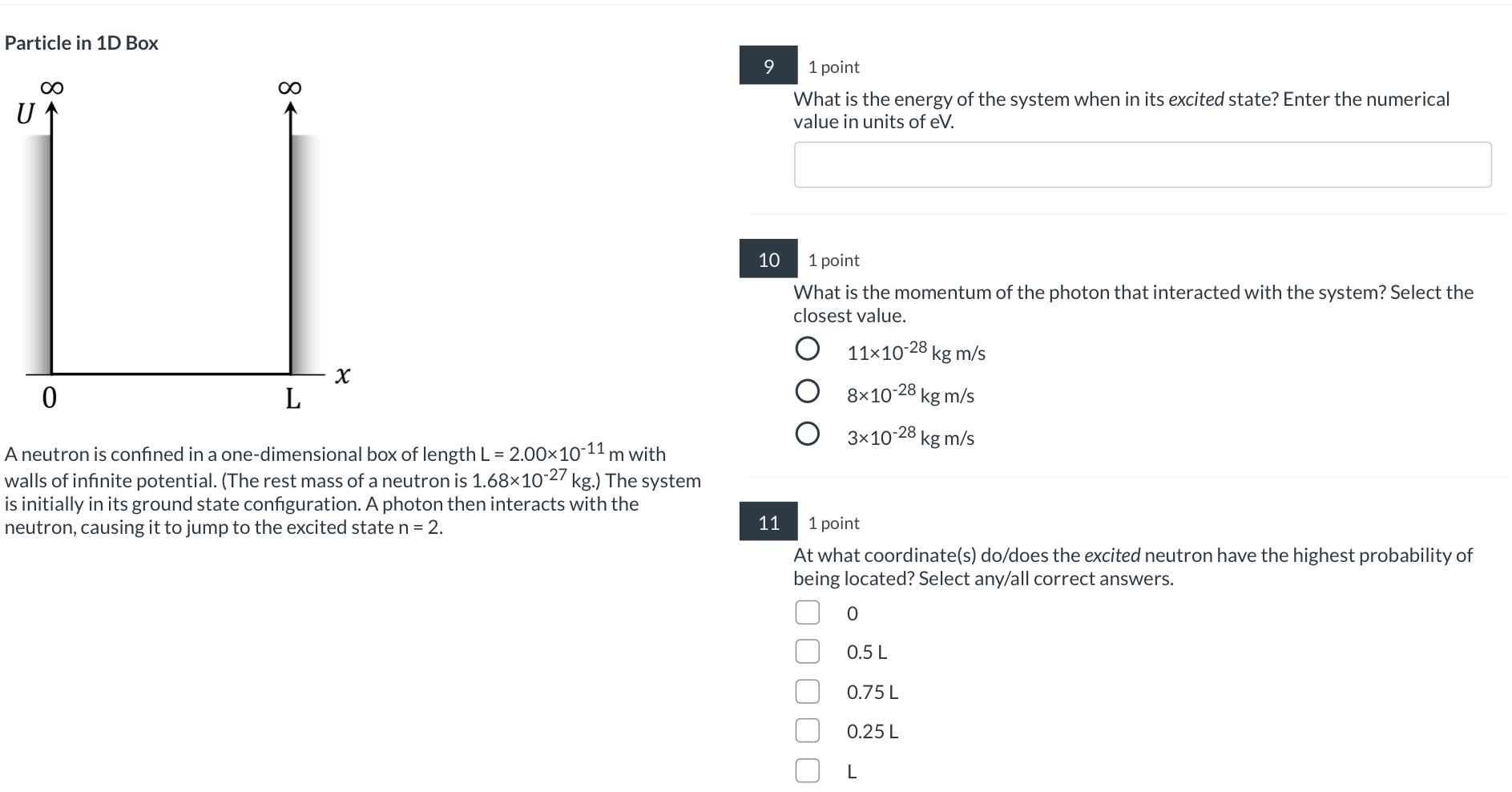Screen dimensions: 1512x792
Task: Click the question 9 answer input field
Action: (x=1142, y=164)
